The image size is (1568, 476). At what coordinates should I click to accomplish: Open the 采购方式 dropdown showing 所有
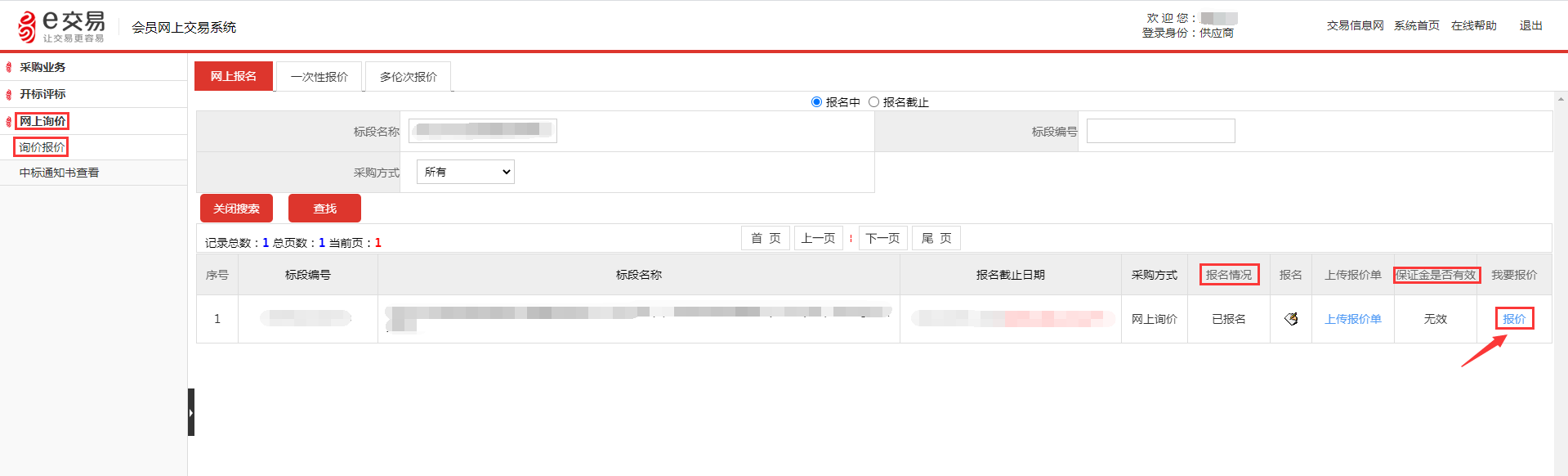point(466,172)
